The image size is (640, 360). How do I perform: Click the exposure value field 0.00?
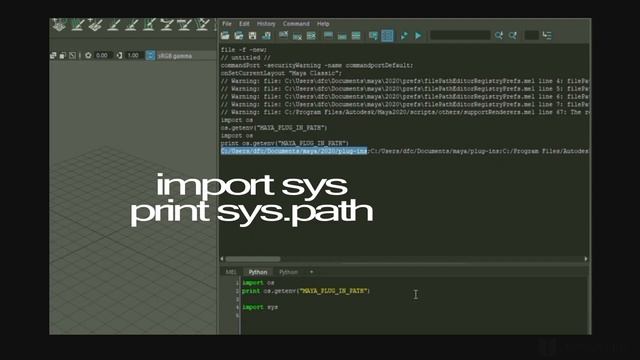pos(102,56)
